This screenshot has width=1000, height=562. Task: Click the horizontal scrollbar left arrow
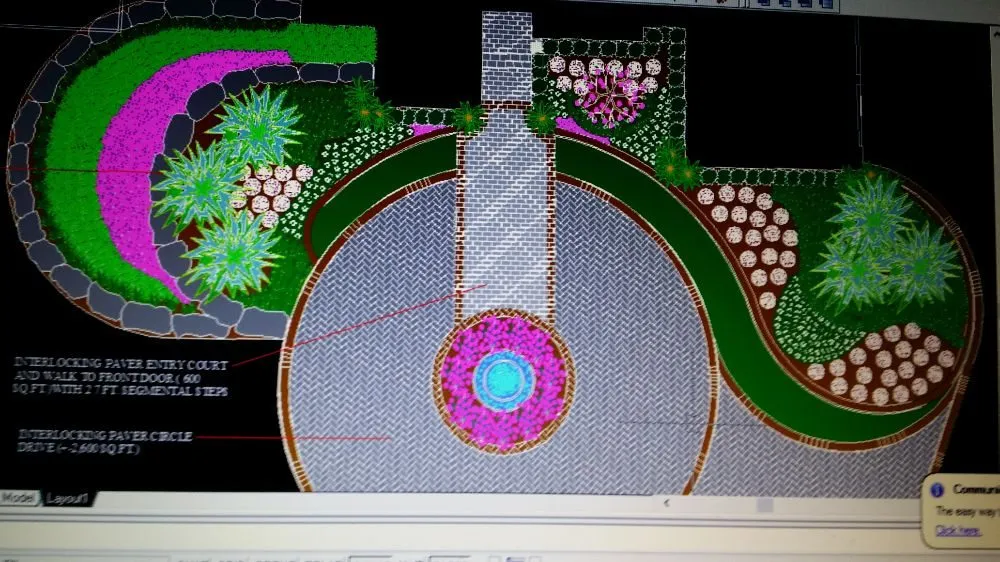[x=667, y=504]
